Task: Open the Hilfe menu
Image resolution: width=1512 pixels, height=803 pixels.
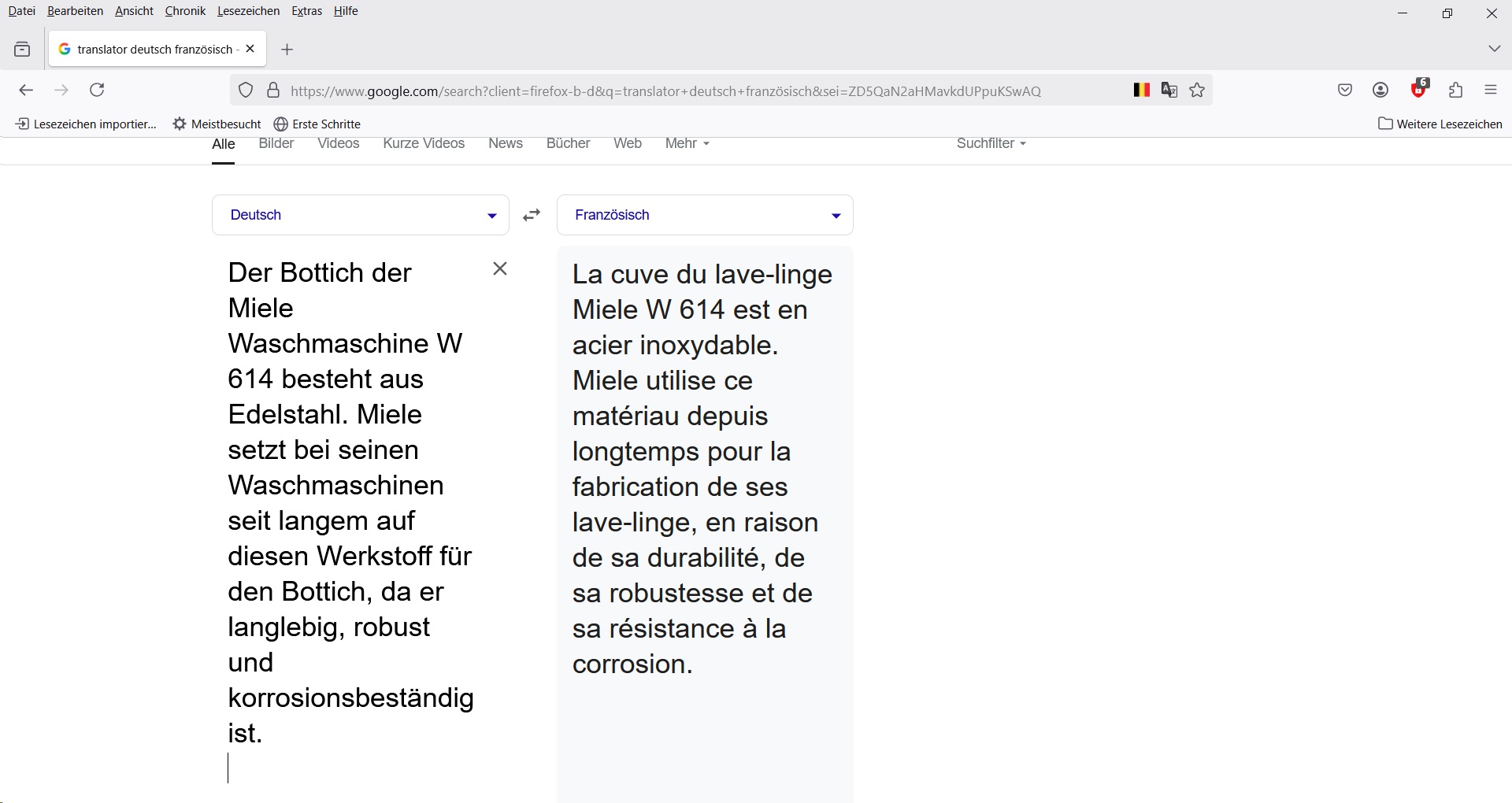Action: pos(346,11)
